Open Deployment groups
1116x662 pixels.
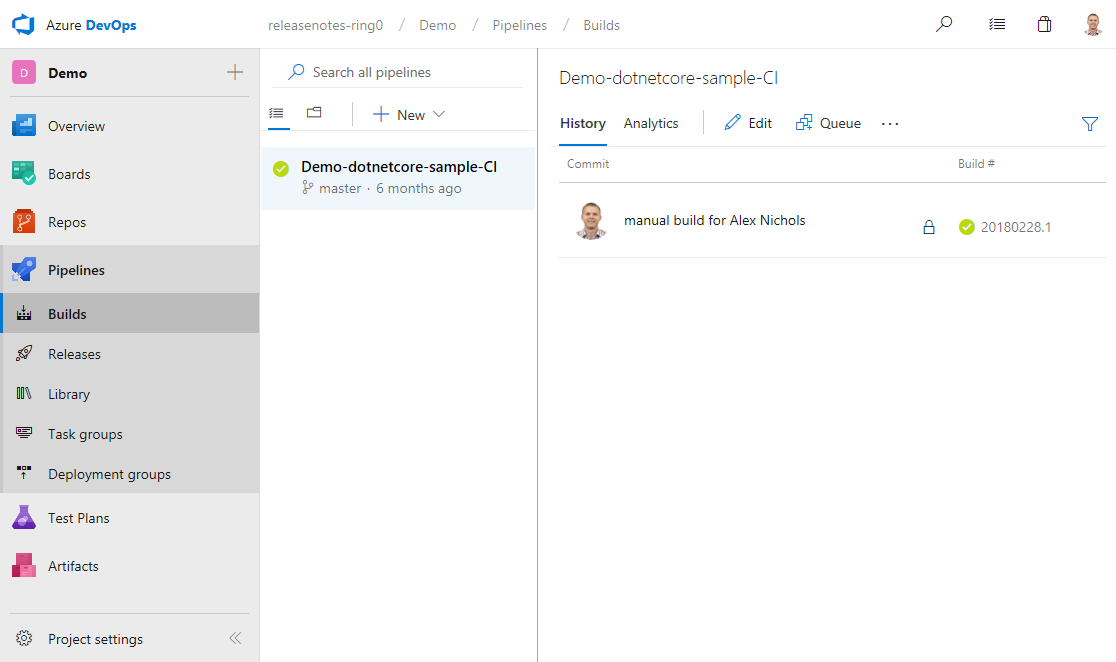[110, 473]
